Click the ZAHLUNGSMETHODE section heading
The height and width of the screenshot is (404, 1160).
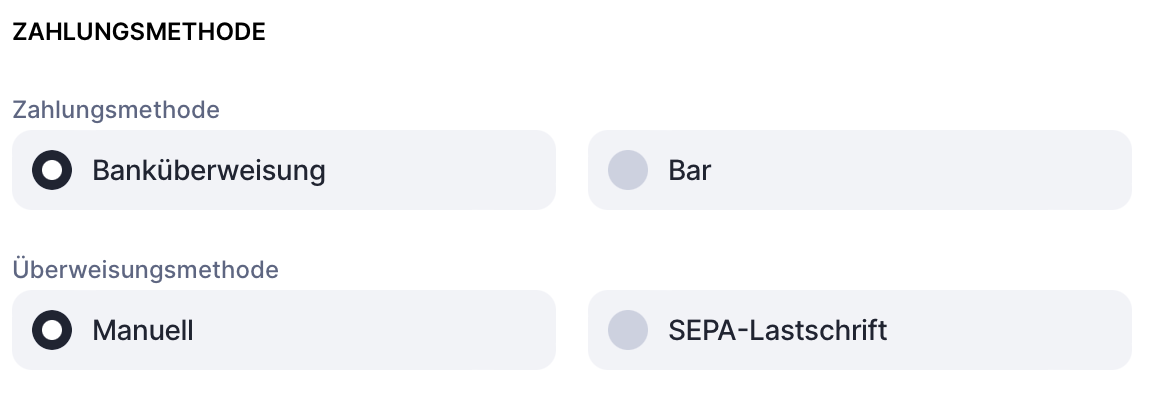point(139,32)
